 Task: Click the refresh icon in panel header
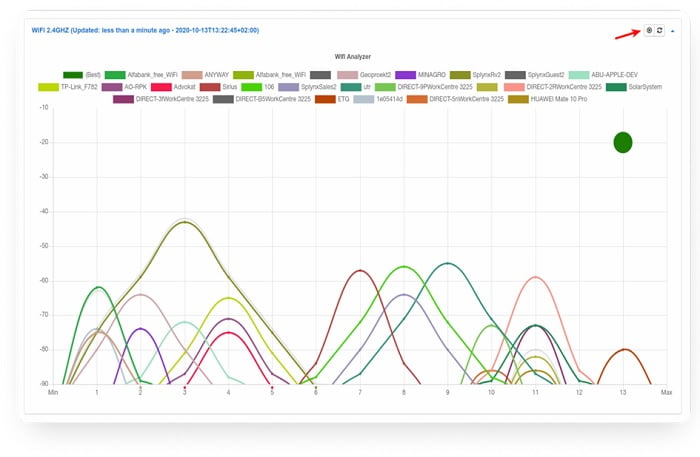tap(659, 31)
